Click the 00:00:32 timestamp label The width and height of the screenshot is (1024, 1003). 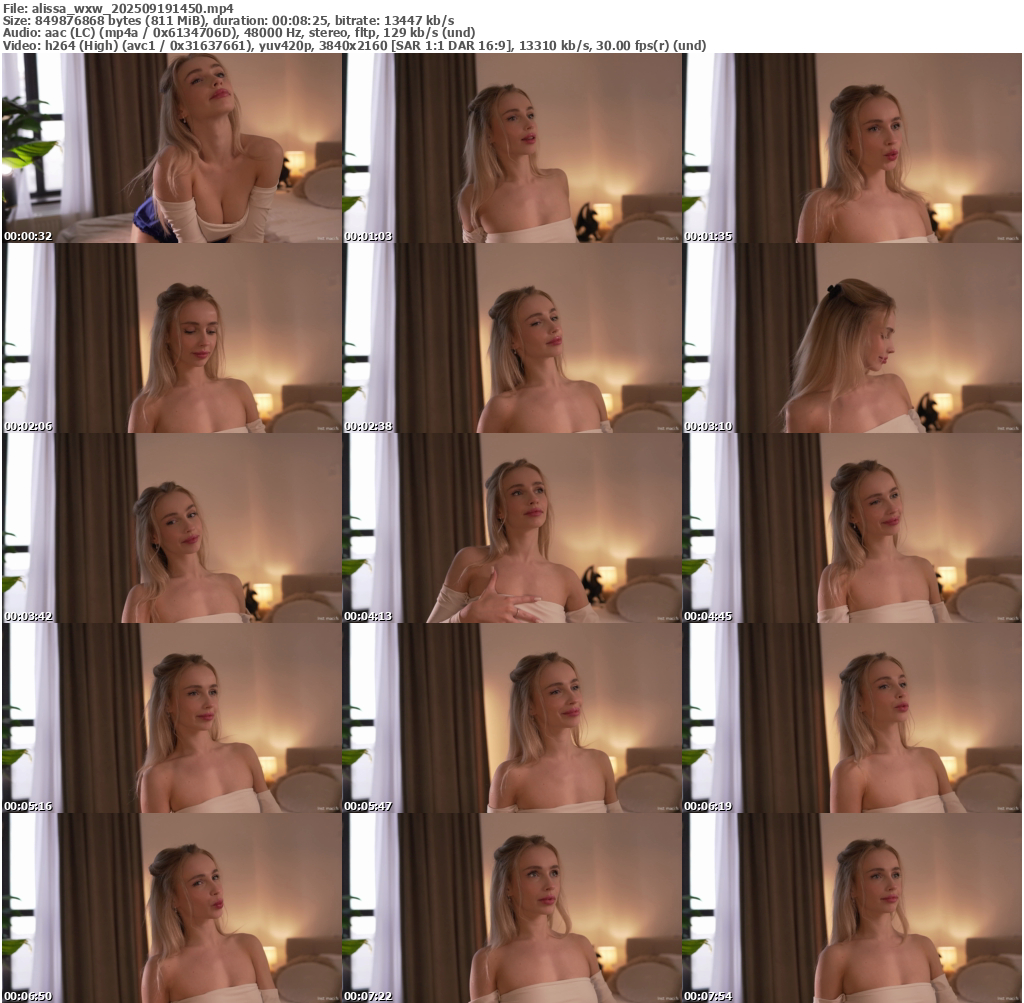(28, 236)
